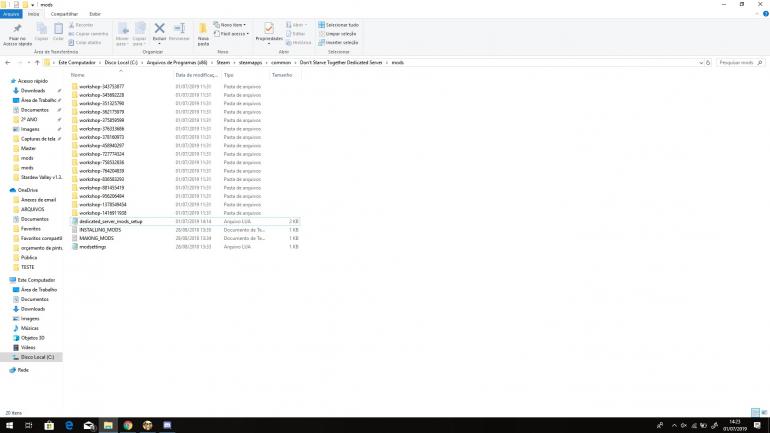
Task: Open the Abrir dropdown in the ribbon
Action: (x=296, y=25)
